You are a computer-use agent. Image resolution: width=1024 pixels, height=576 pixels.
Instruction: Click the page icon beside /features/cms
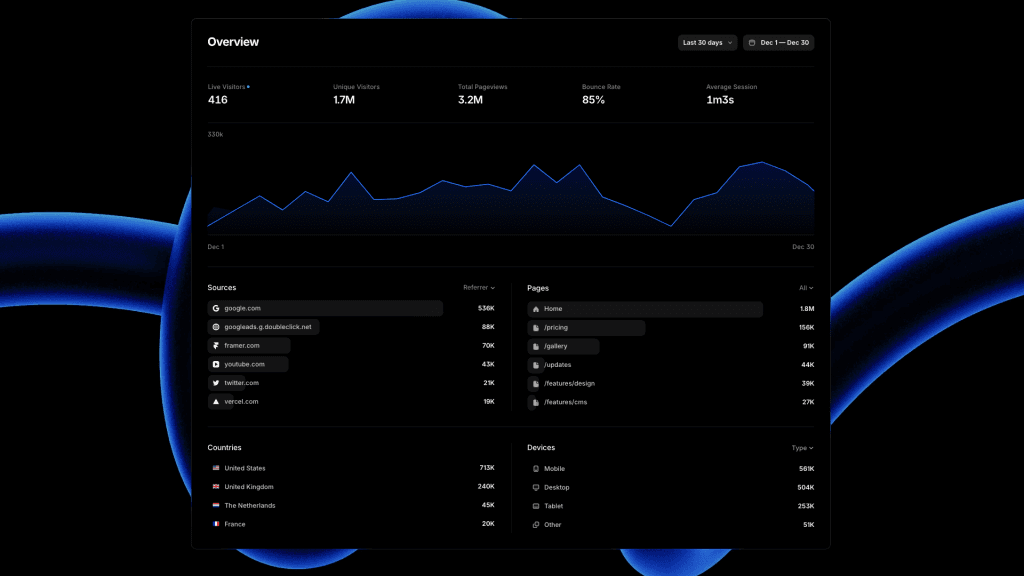tap(536, 402)
